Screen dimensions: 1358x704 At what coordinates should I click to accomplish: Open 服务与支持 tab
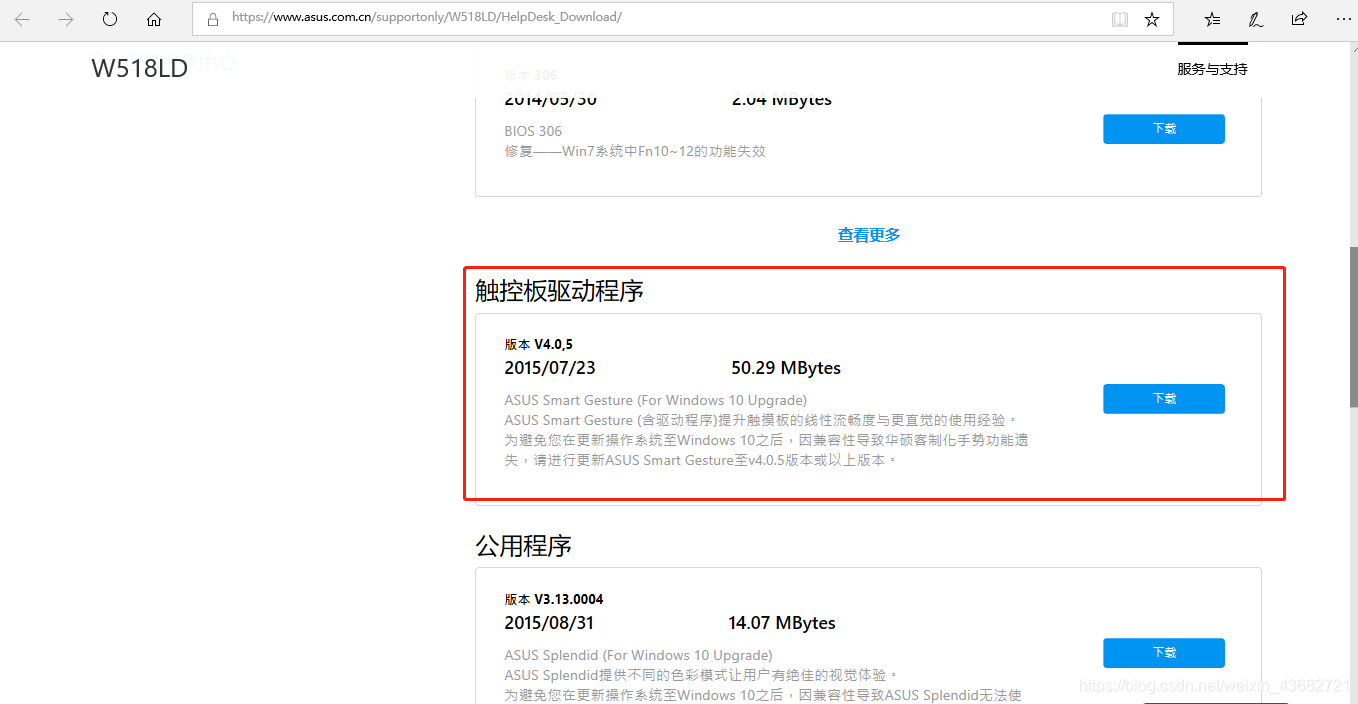[x=1212, y=69]
